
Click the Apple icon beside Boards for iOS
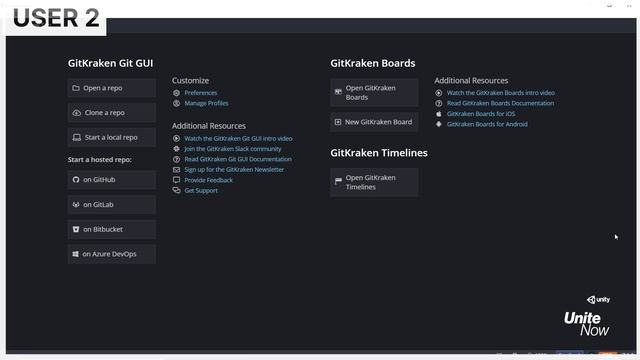[x=439, y=114]
